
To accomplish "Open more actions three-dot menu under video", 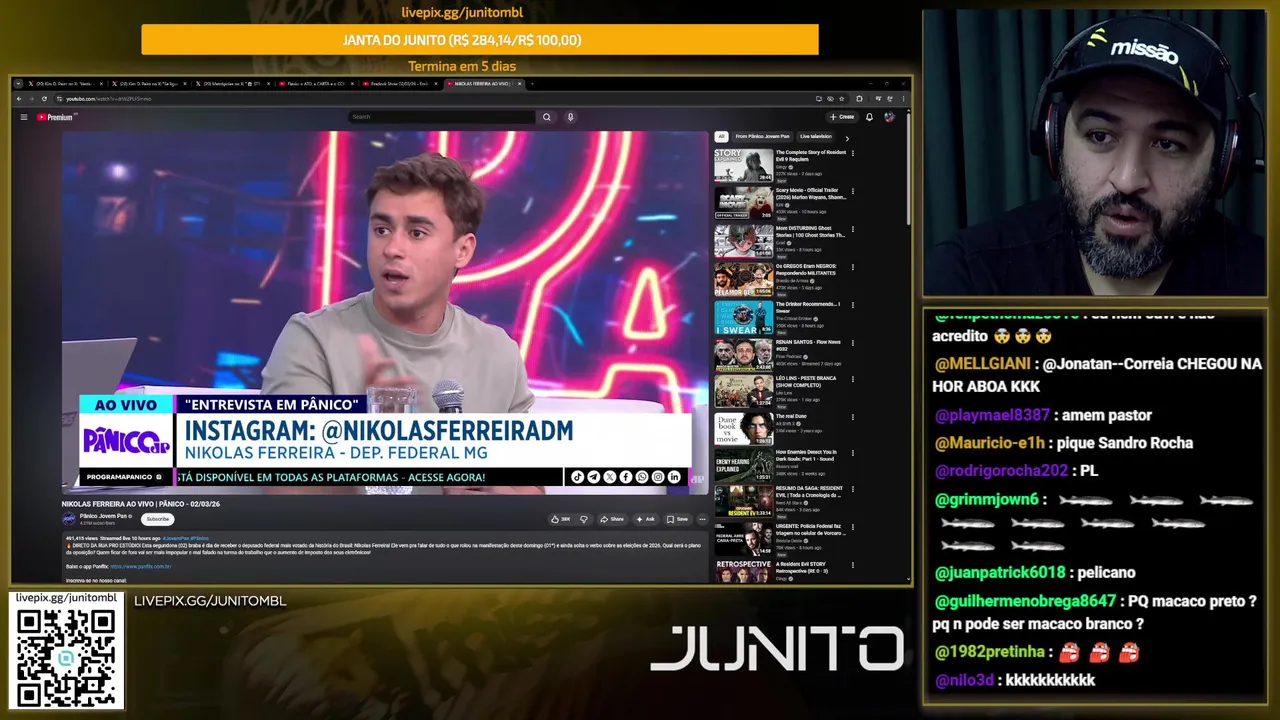I will click(702, 519).
